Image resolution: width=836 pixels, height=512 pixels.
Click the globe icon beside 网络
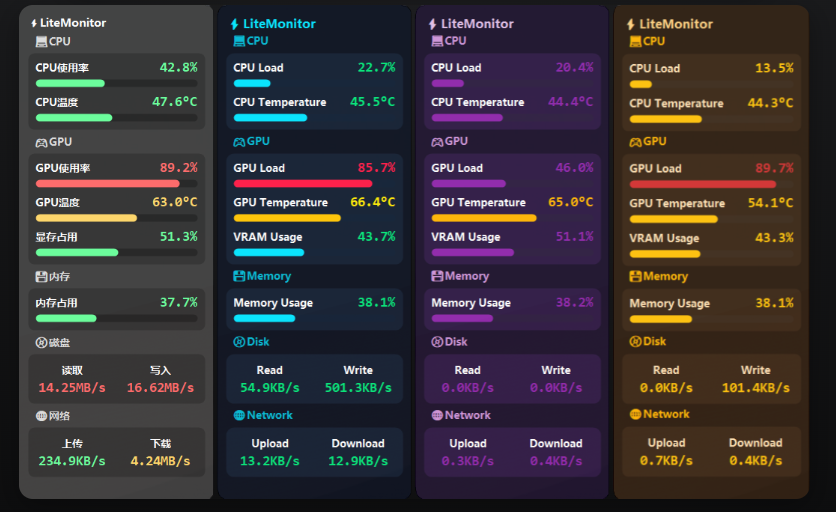tap(41, 416)
